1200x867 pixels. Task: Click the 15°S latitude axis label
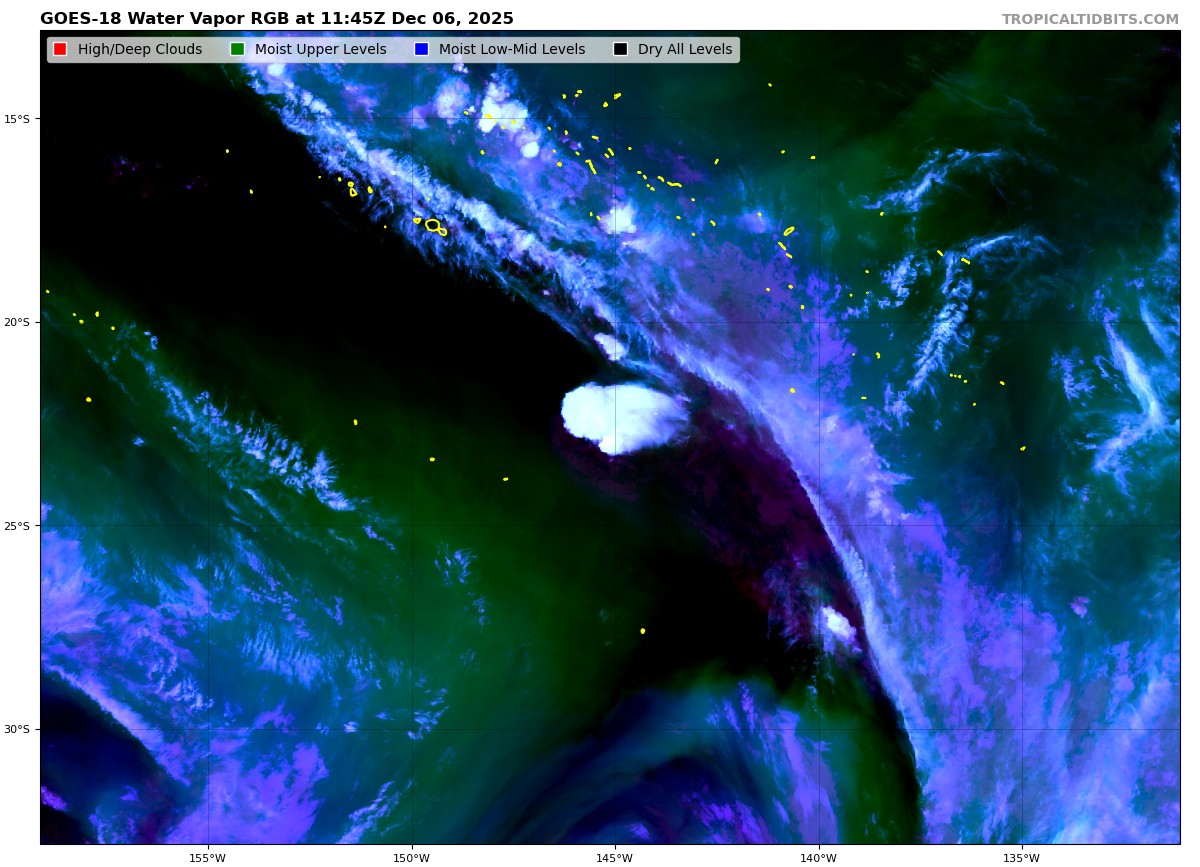click(x=17, y=119)
